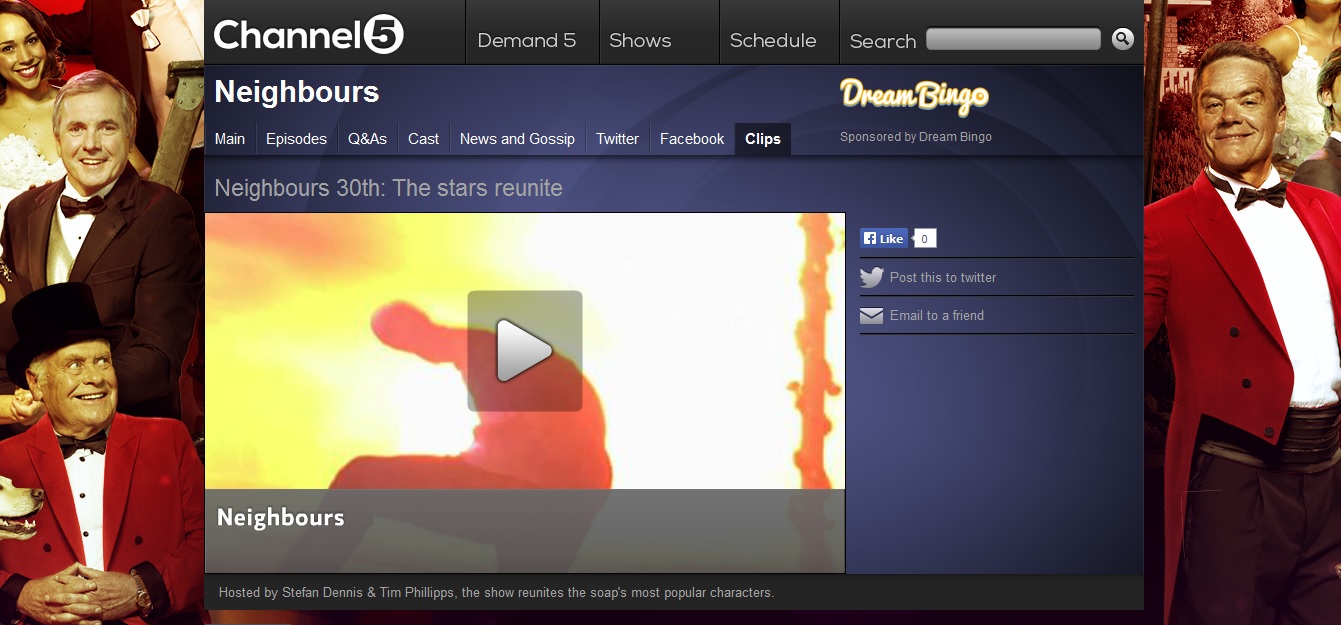
Task: Select the Clips tab
Action: (x=762, y=139)
